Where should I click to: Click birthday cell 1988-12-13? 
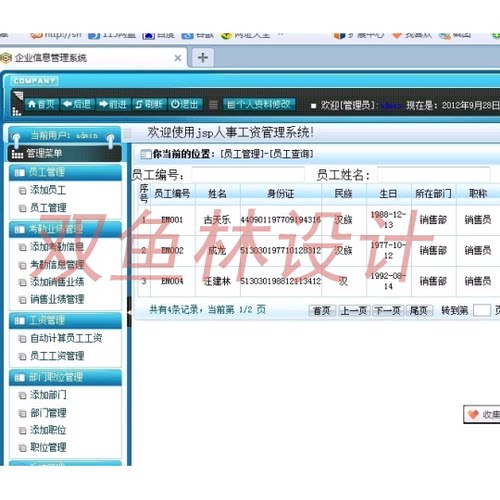click(x=388, y=219)
